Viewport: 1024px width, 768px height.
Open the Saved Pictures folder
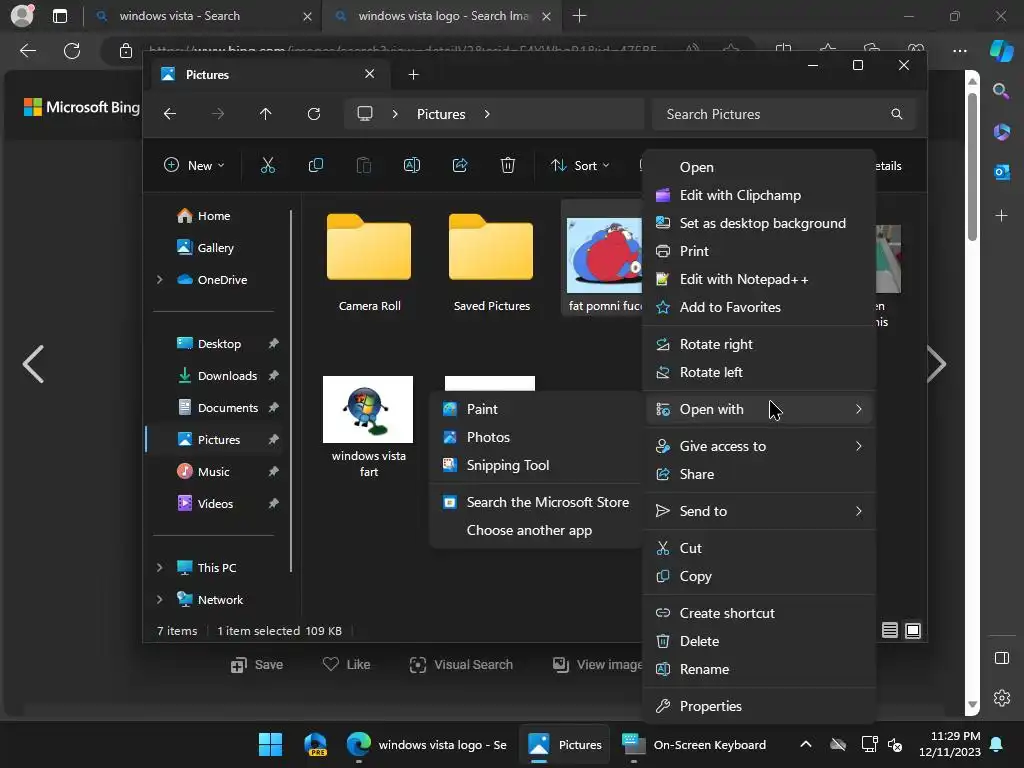click(x=491, y=263)
